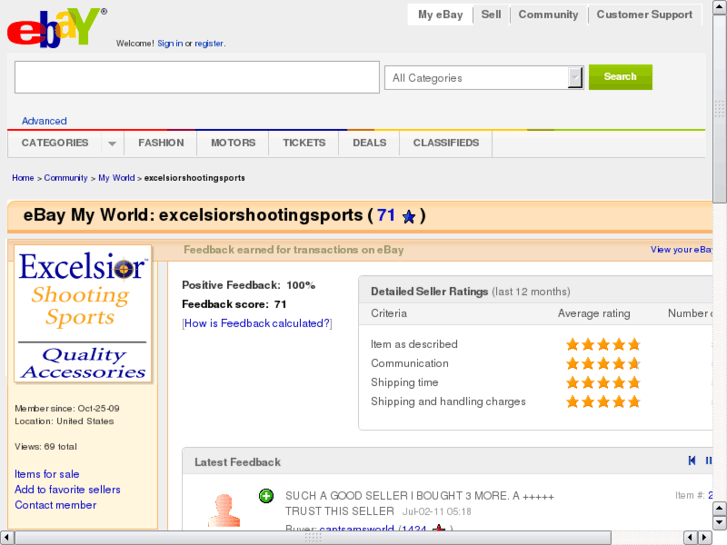727x545 pixels.
Task: Click the SUCH A GOOD SELLER feedback comment
Action: coord(420,503)
